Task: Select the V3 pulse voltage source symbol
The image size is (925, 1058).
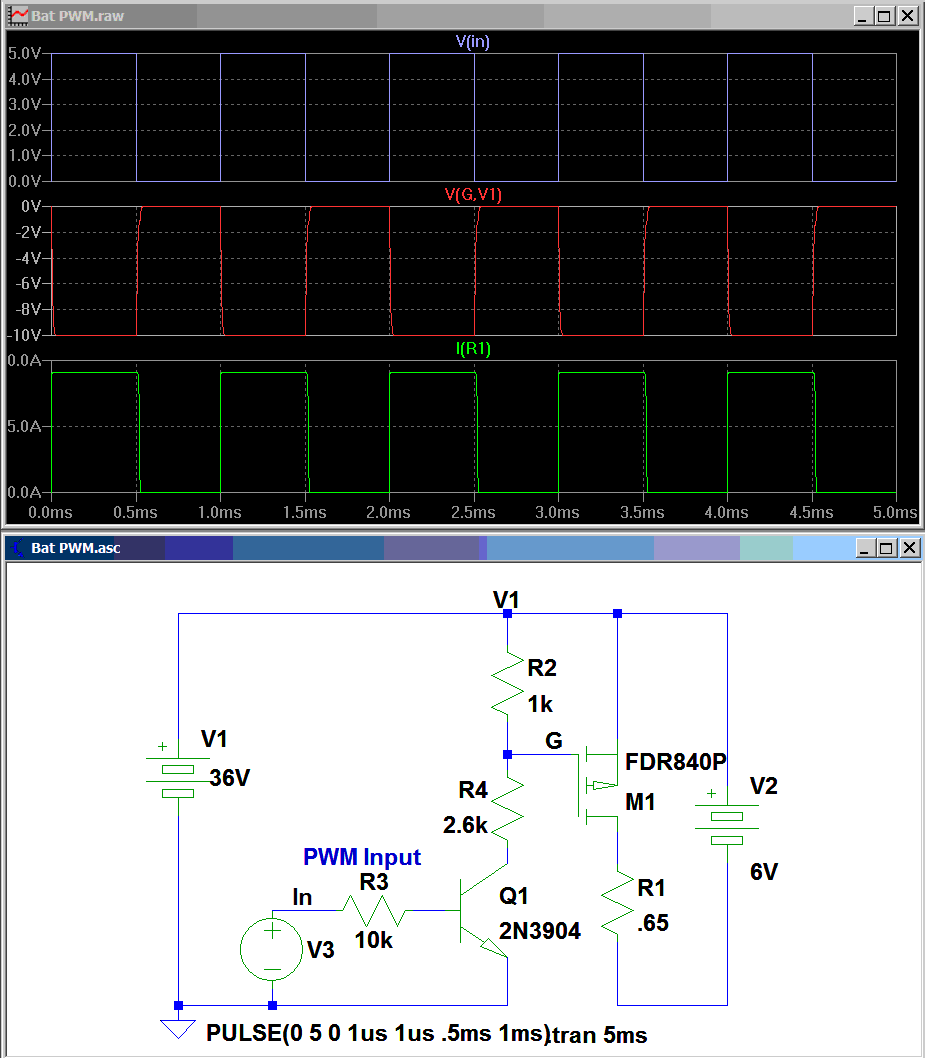Action: 272,949
